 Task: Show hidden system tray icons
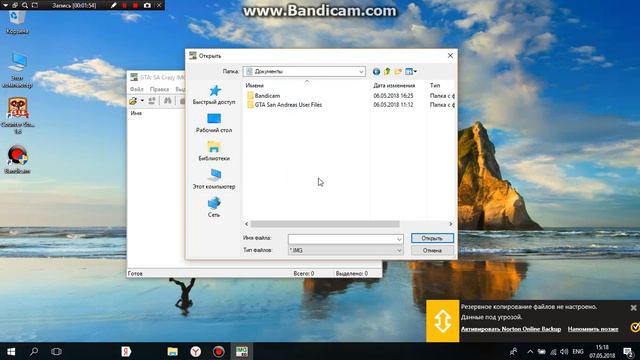point(530,351)
